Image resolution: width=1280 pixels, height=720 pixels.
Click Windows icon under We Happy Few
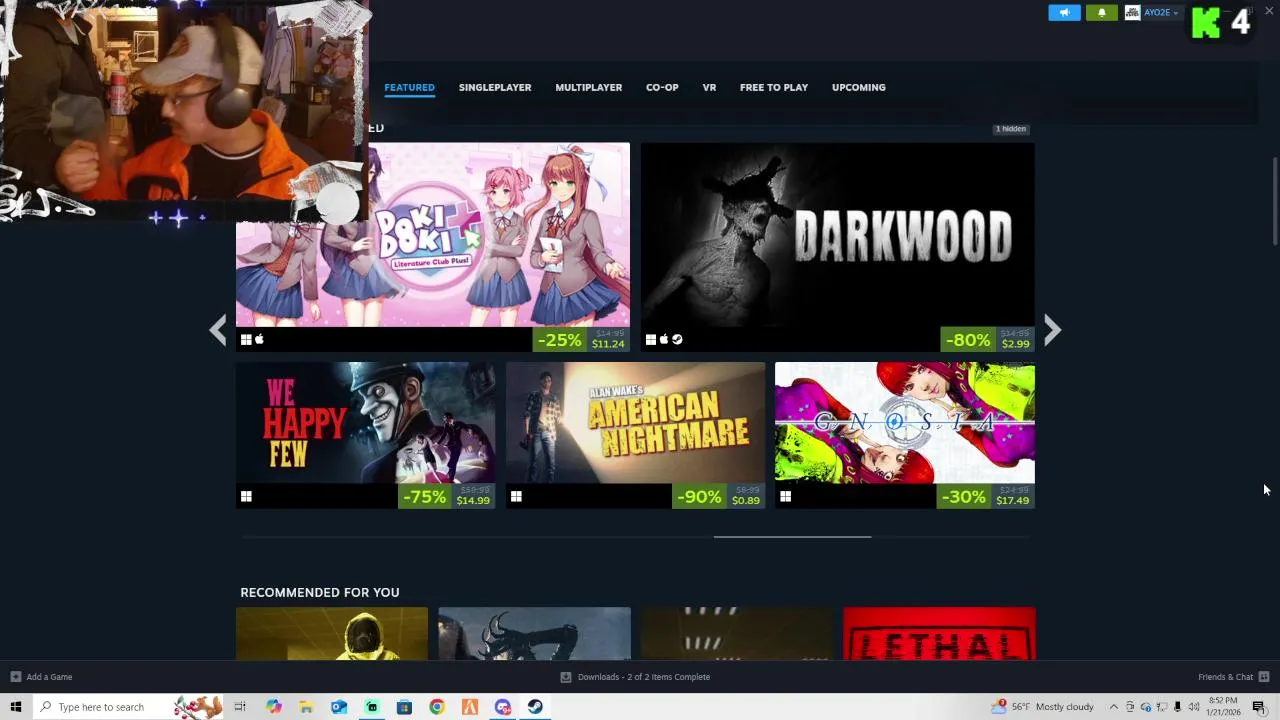(246, 497)
